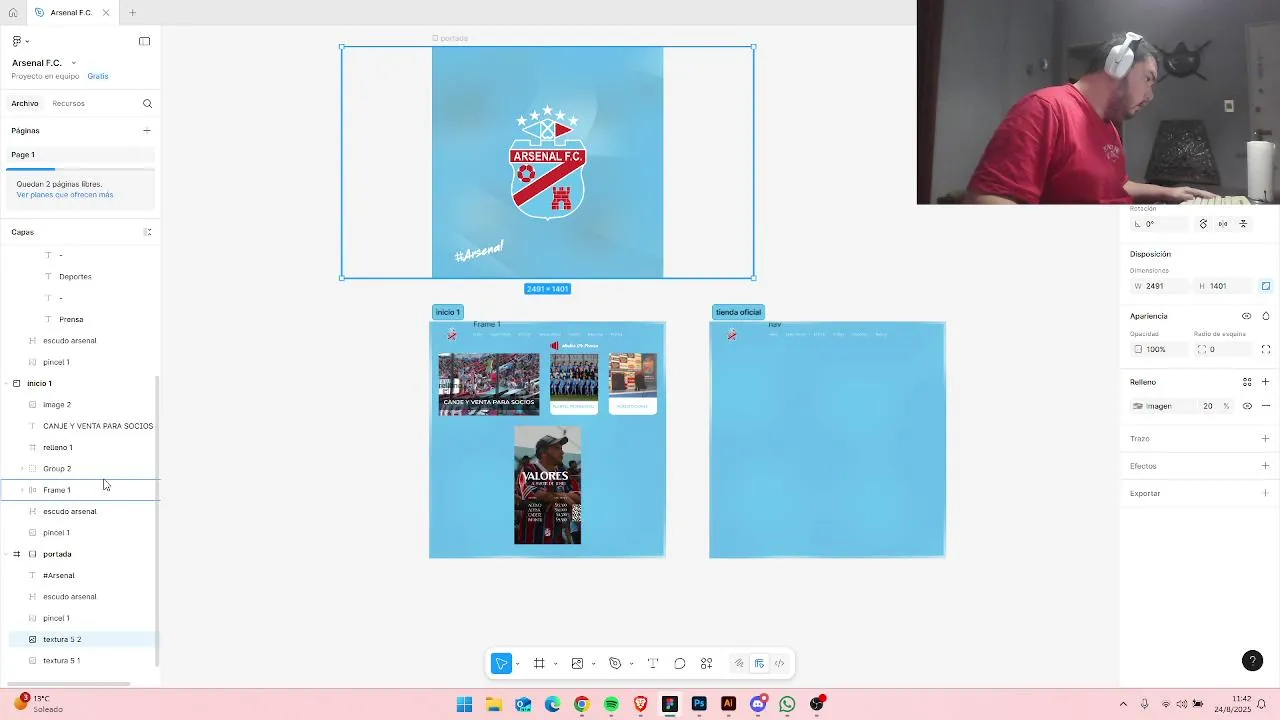Image resolution: width=1280 pixels, height=720 pixels.
Task: Toggle layer visibility in Apariencia
Action: pyautogui.click(x=1246, y=316)
